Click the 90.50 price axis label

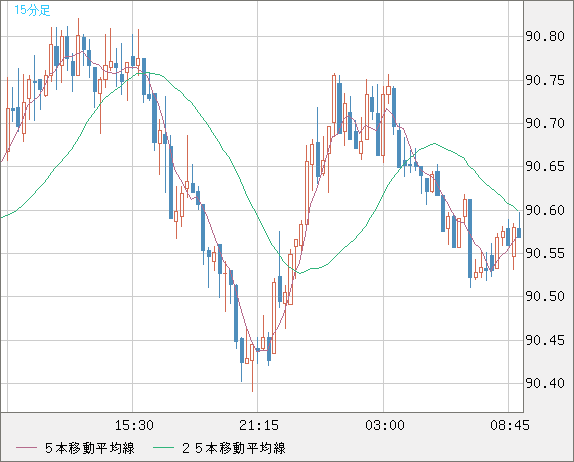click(545, 296)
